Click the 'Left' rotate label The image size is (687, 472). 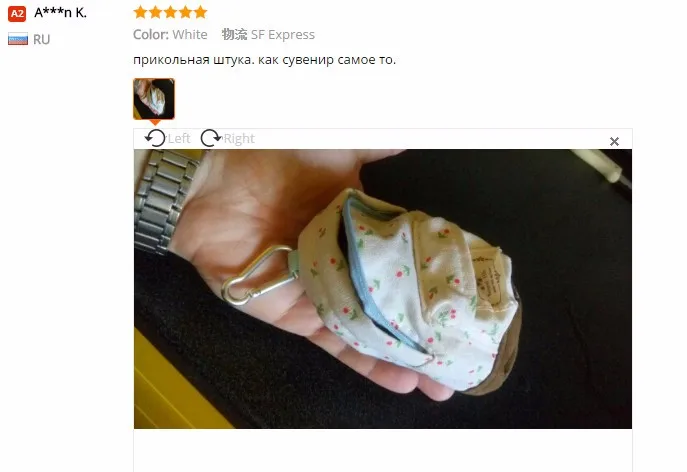coord(179,138)
